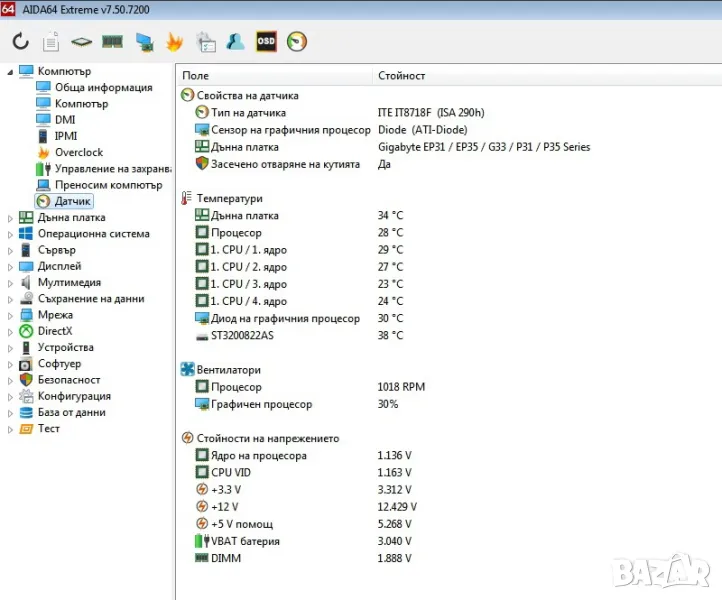This screenshot has height=600, width=722.
Task: Expand the Мултимедия tree node
Action: 11,283
